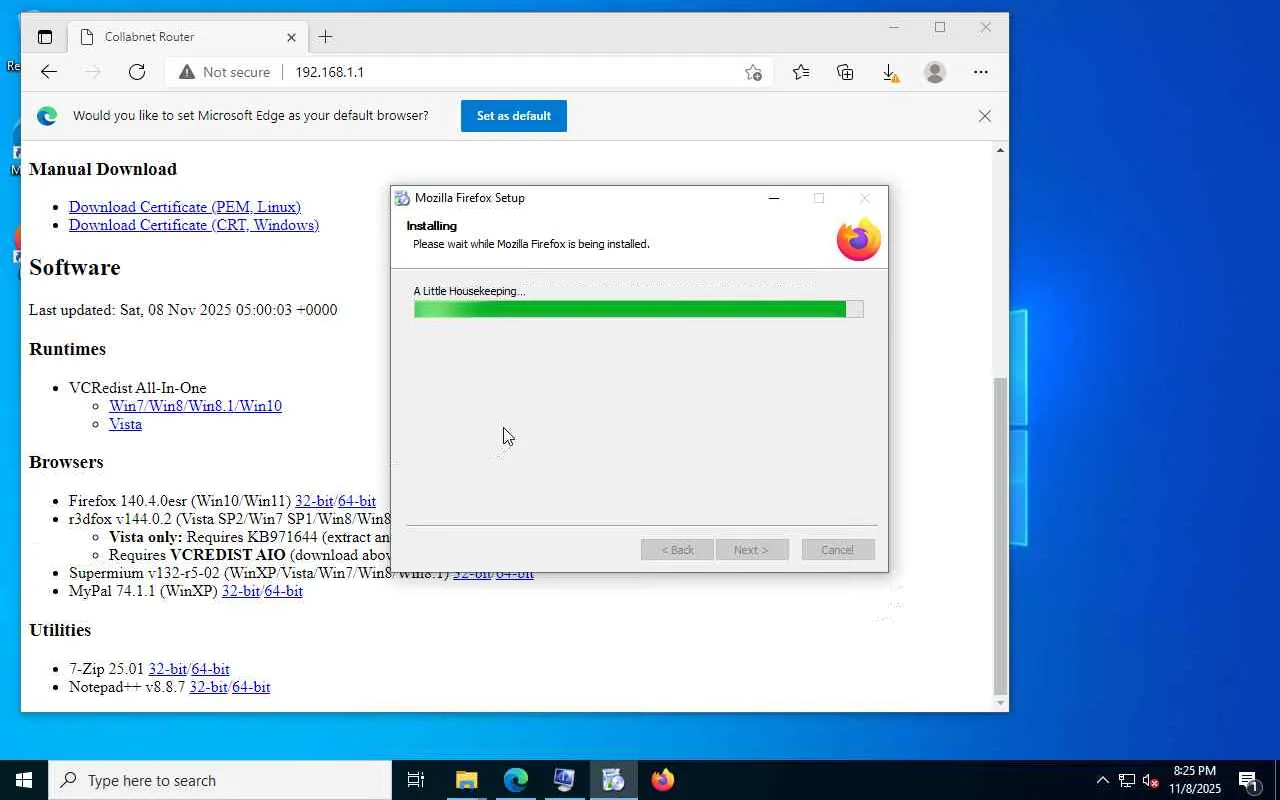Show Edge downloads panel
1280x800 pixels.
click(x=890, y=72)
